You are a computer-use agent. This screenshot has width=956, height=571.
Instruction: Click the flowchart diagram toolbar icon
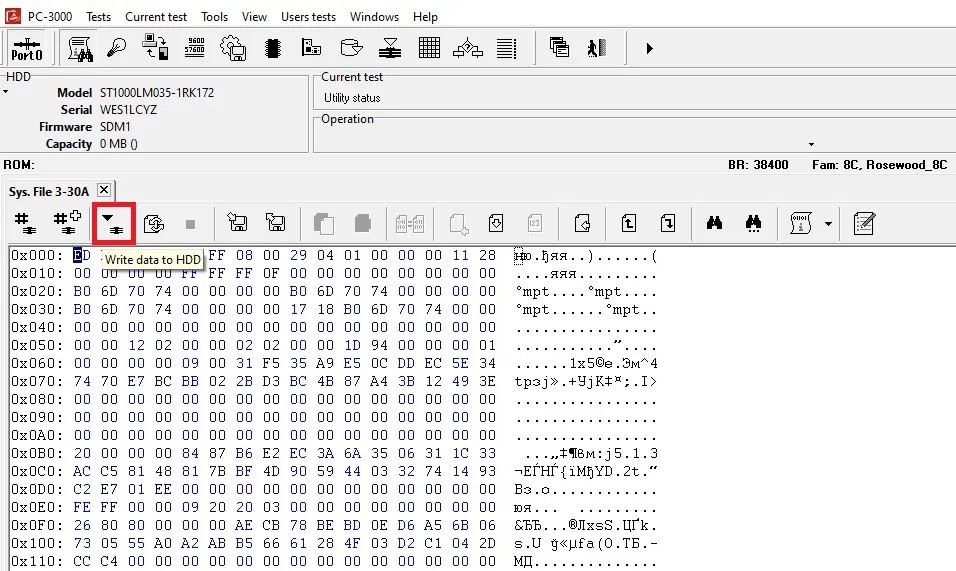coord(468,47)
